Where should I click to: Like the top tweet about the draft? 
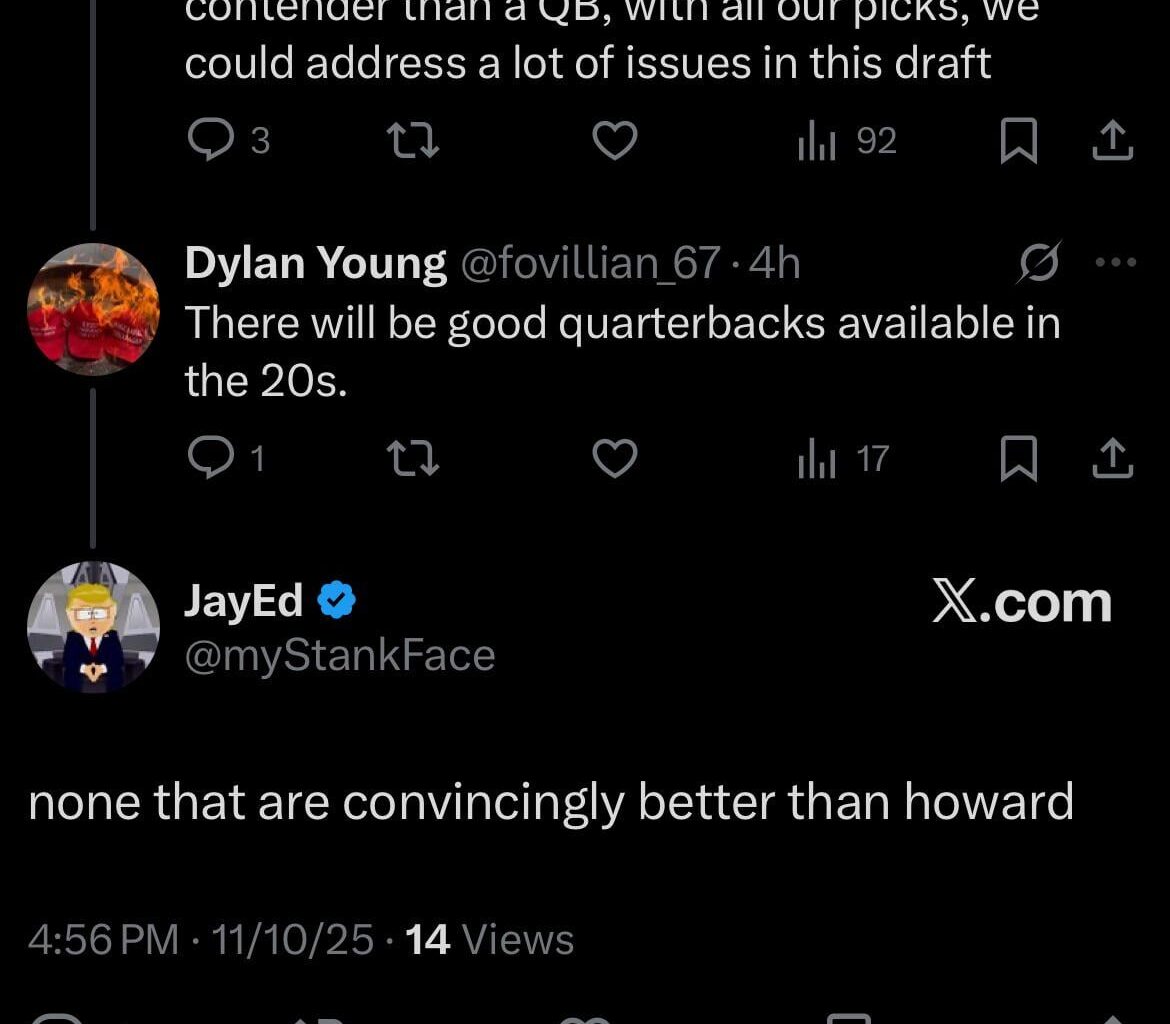[x=615, y=142]
